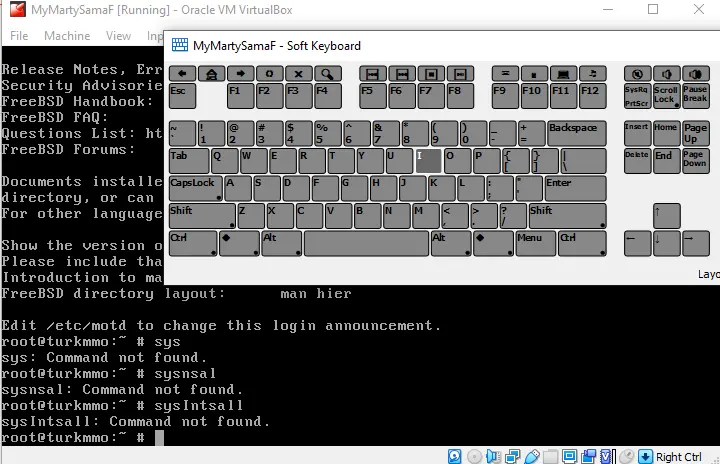Click the back arrow multimedia key

[182, 74]
